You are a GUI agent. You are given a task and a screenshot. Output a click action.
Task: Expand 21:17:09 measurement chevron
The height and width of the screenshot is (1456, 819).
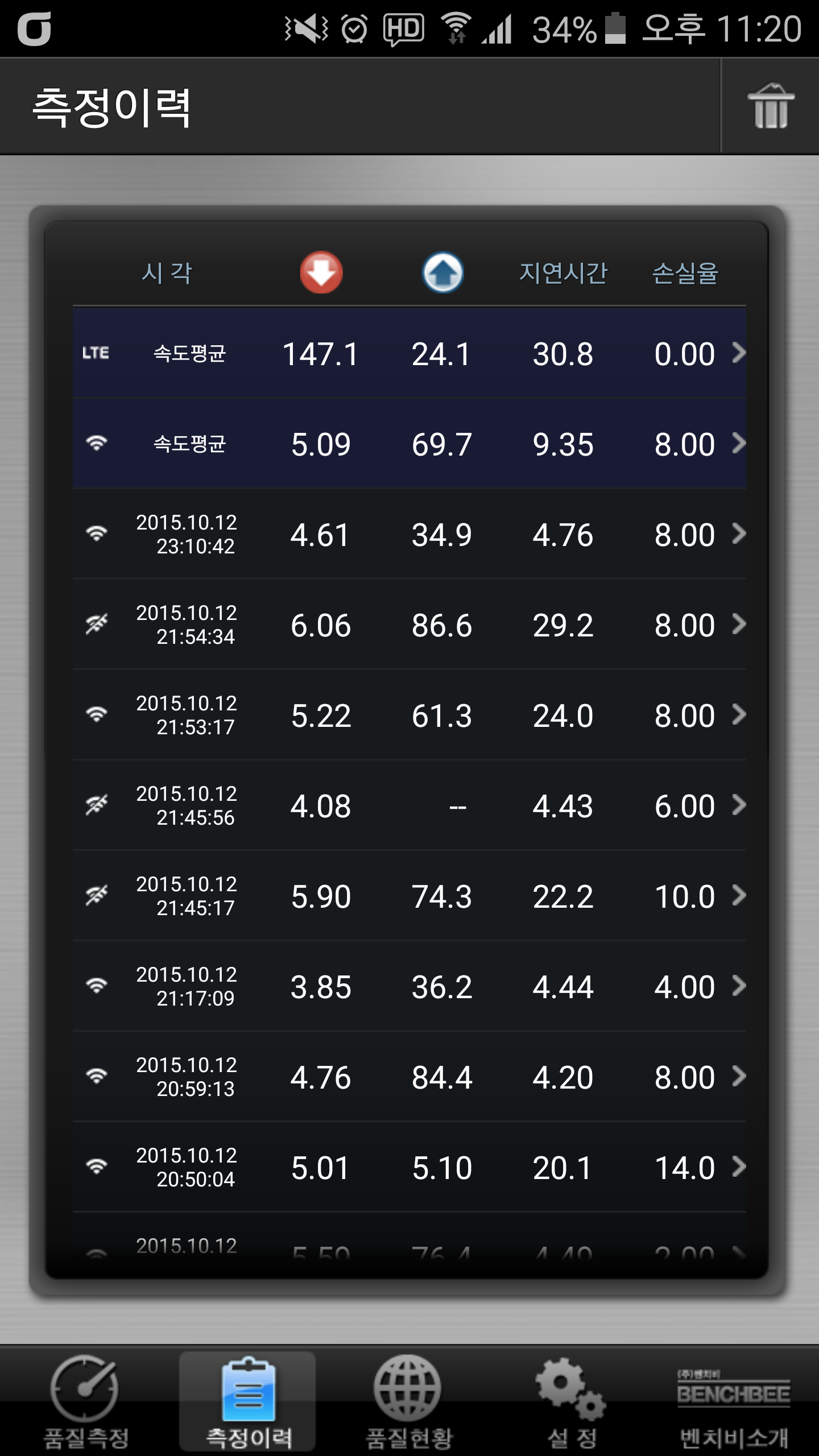pos(739,986)
